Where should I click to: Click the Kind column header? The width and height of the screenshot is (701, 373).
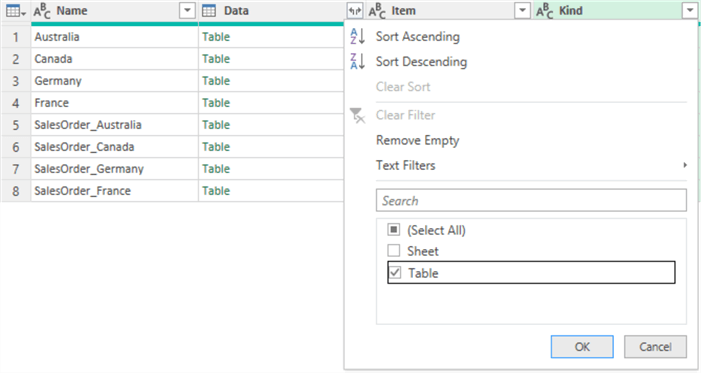pos(617,11)
